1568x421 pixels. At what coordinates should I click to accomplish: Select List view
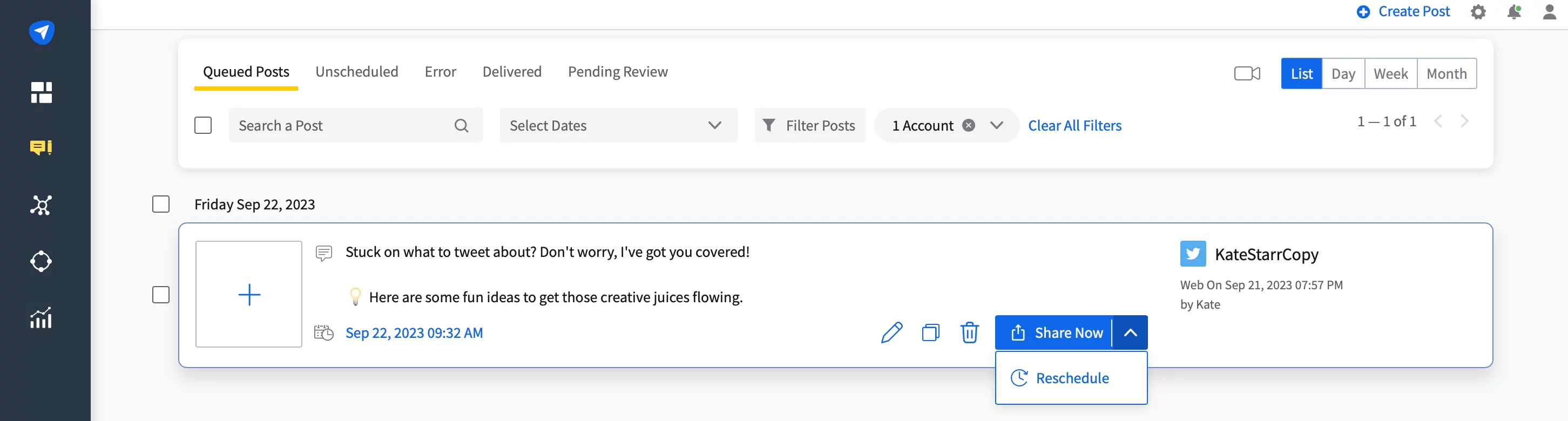click(1301, 73)
